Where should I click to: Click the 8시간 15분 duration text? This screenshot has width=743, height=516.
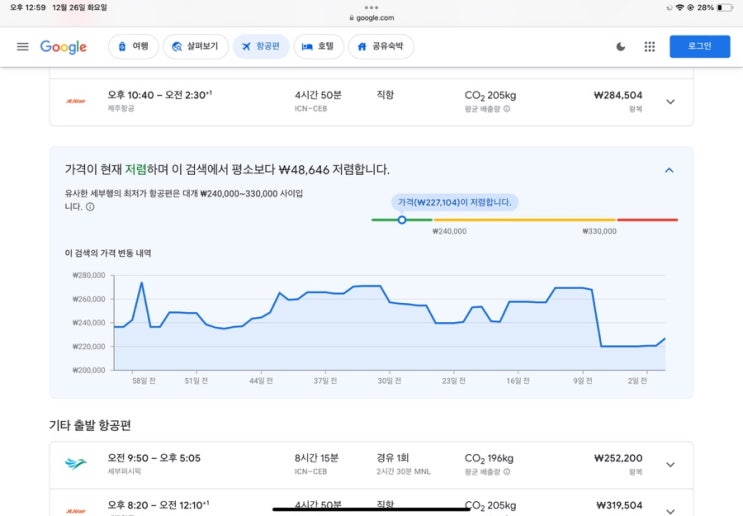tap(317, 458)
